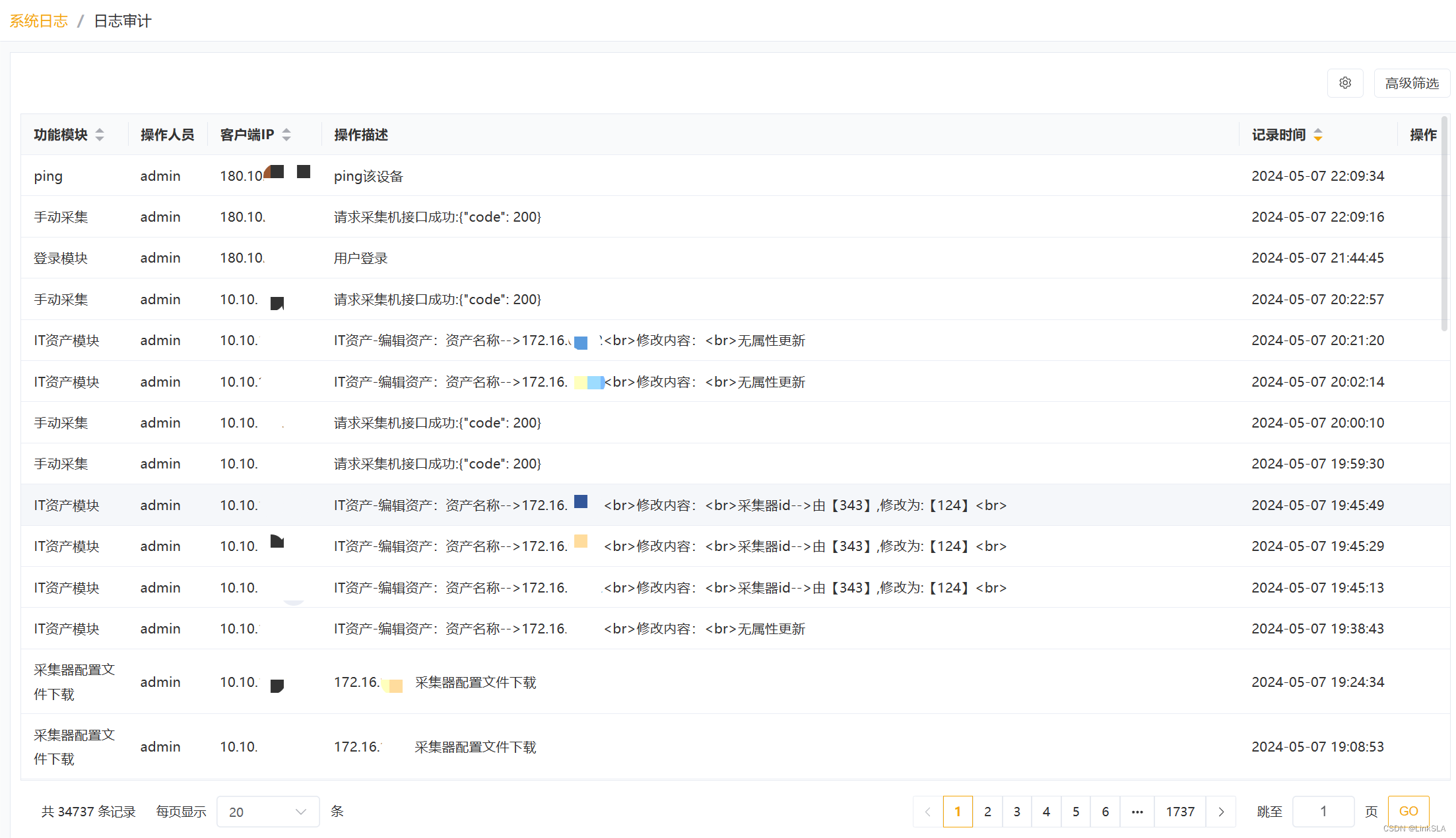This screenshot has height=838, width=1456.
Task: Click the table settings gear icon
Action: [x=1345, y=83]
